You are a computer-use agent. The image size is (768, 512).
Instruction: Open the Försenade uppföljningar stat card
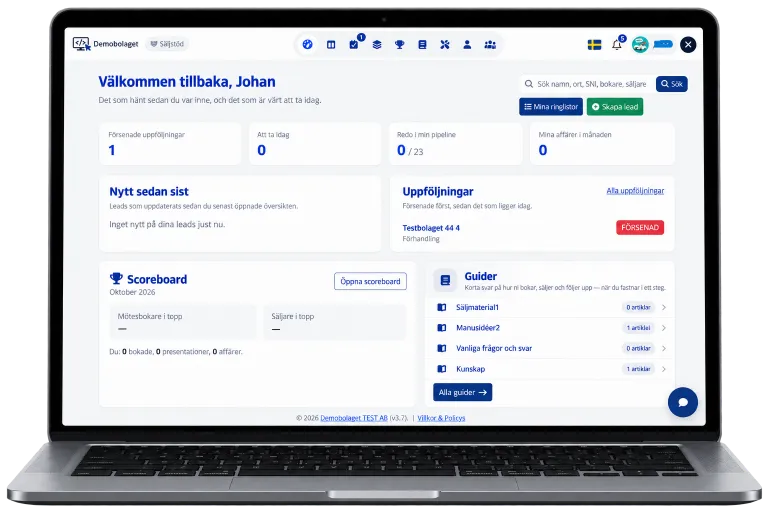(x=170, y=144)
